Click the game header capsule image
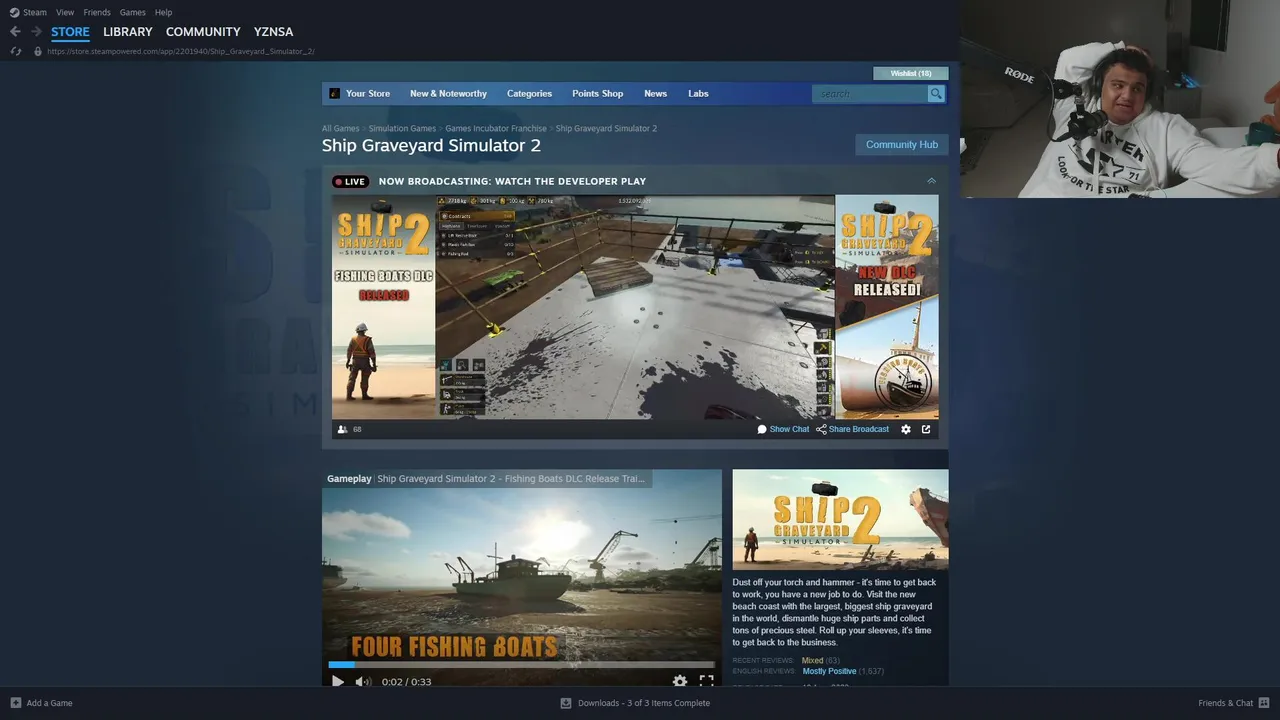This screenshot has height=720, width=1280. [x=840, y=519]
